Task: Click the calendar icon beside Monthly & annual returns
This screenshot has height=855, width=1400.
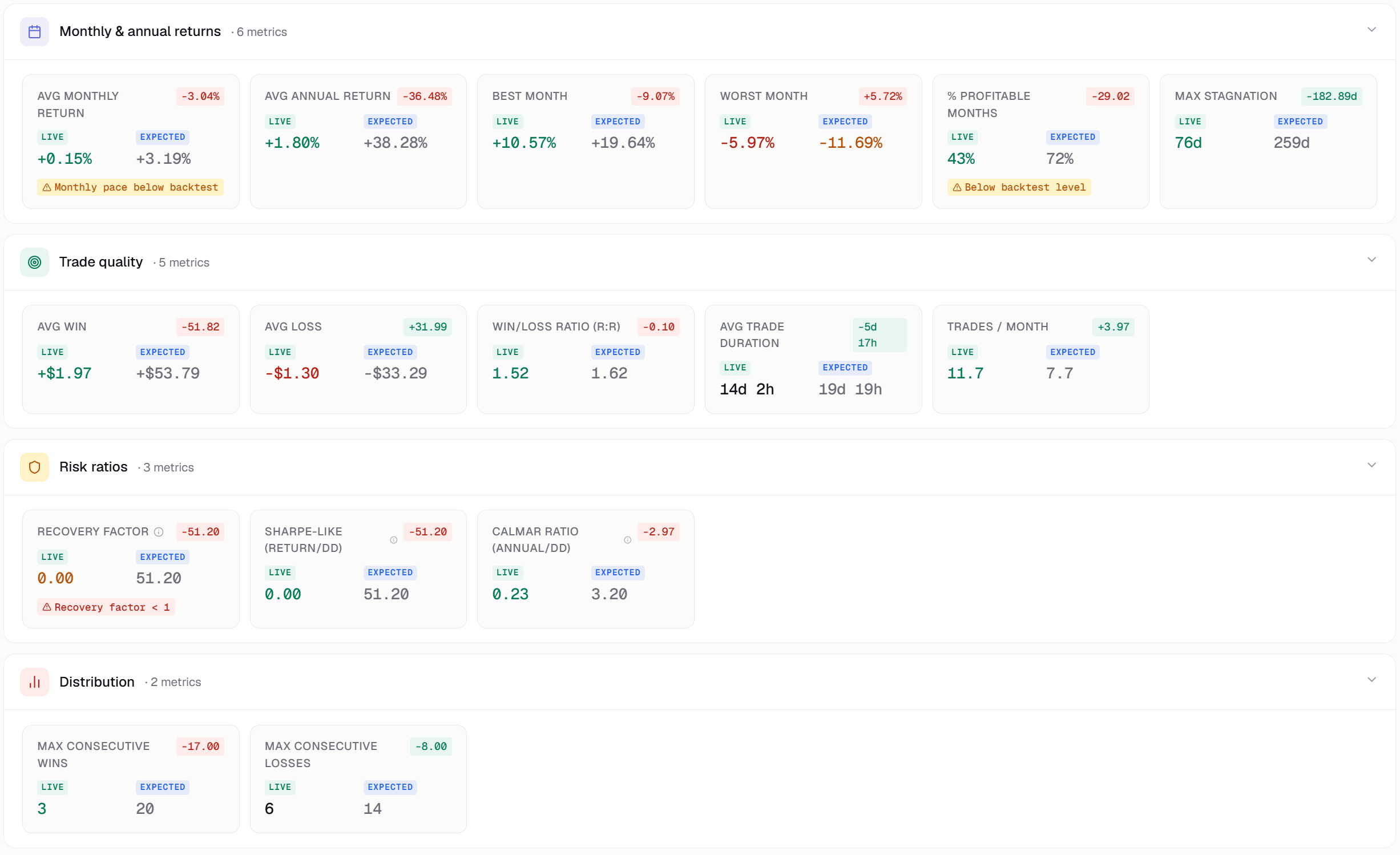Action: pyautogui.click(x=34, y=31)
